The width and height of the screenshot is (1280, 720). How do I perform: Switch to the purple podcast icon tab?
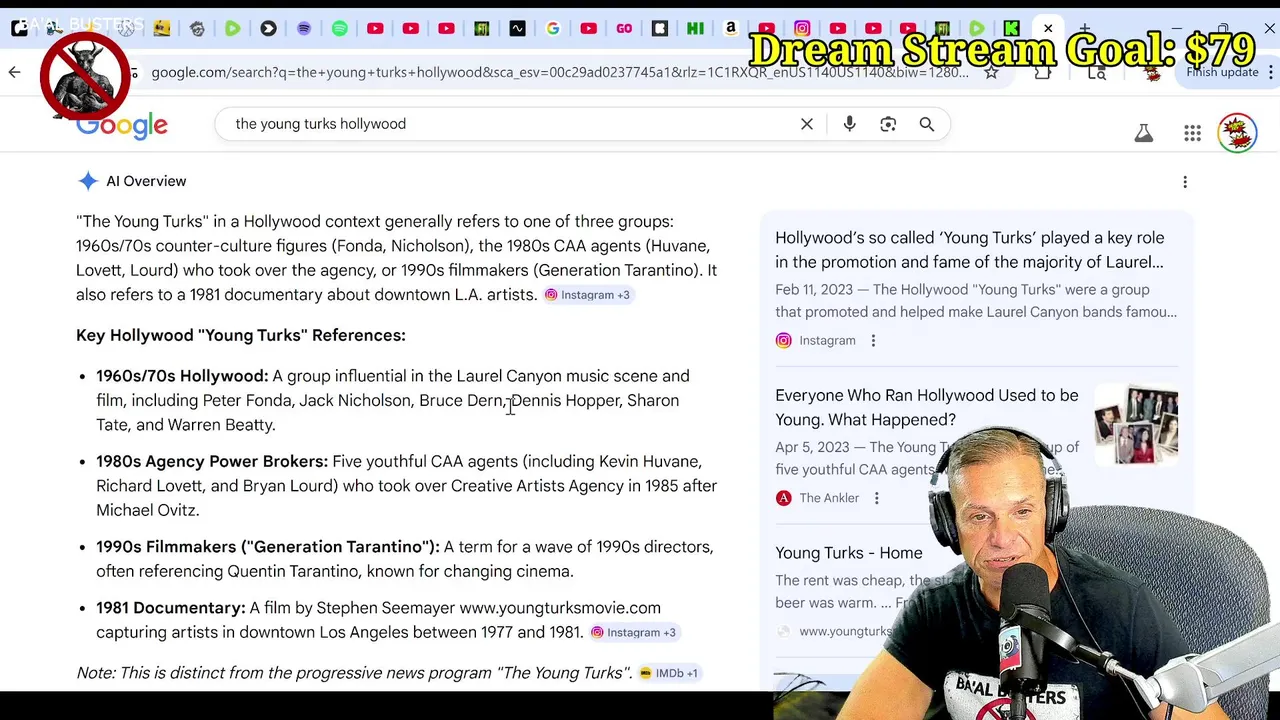tap(304, 29)
